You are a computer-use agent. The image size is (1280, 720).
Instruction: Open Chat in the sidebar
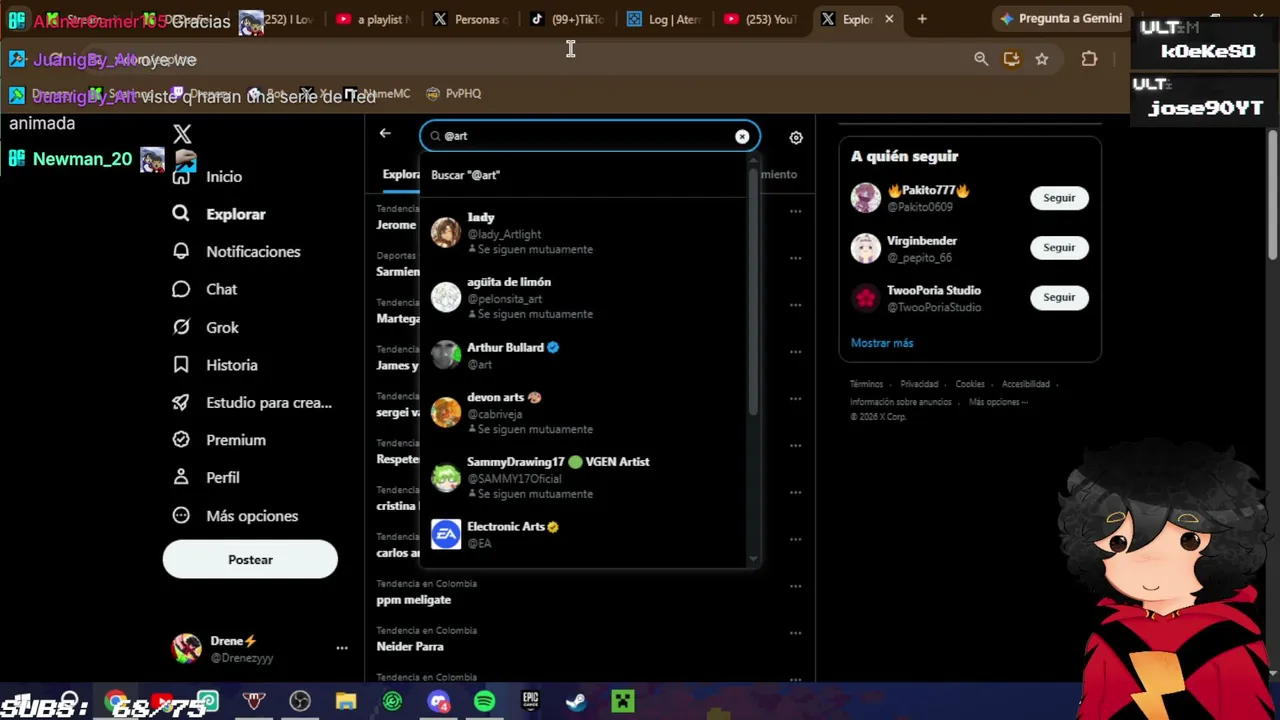205,289
